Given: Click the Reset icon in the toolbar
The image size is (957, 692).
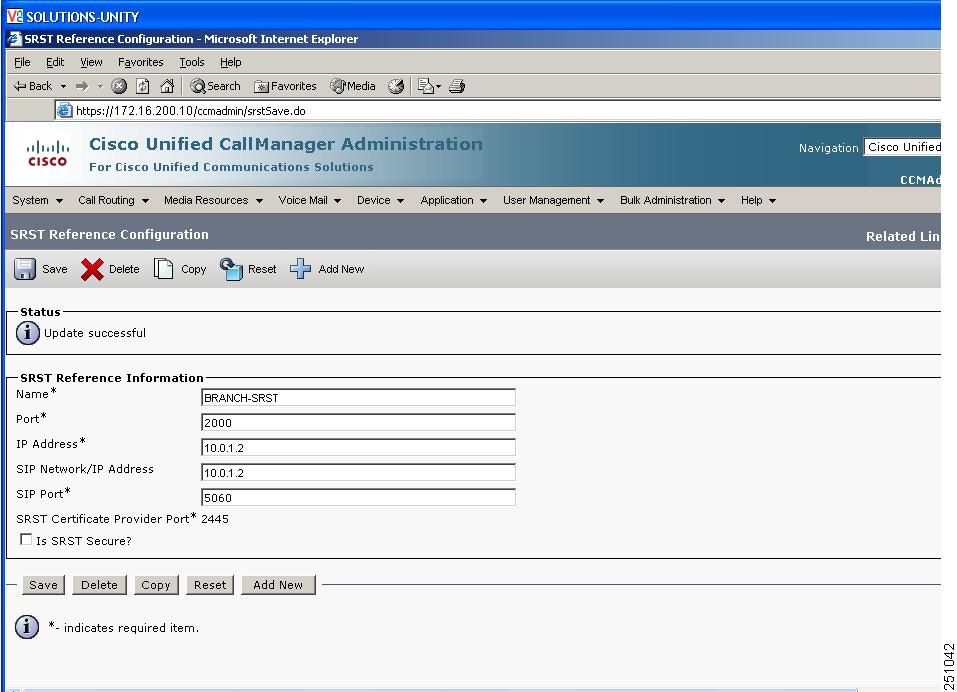Looking at the screenshot, I should [x=231, y=269].
